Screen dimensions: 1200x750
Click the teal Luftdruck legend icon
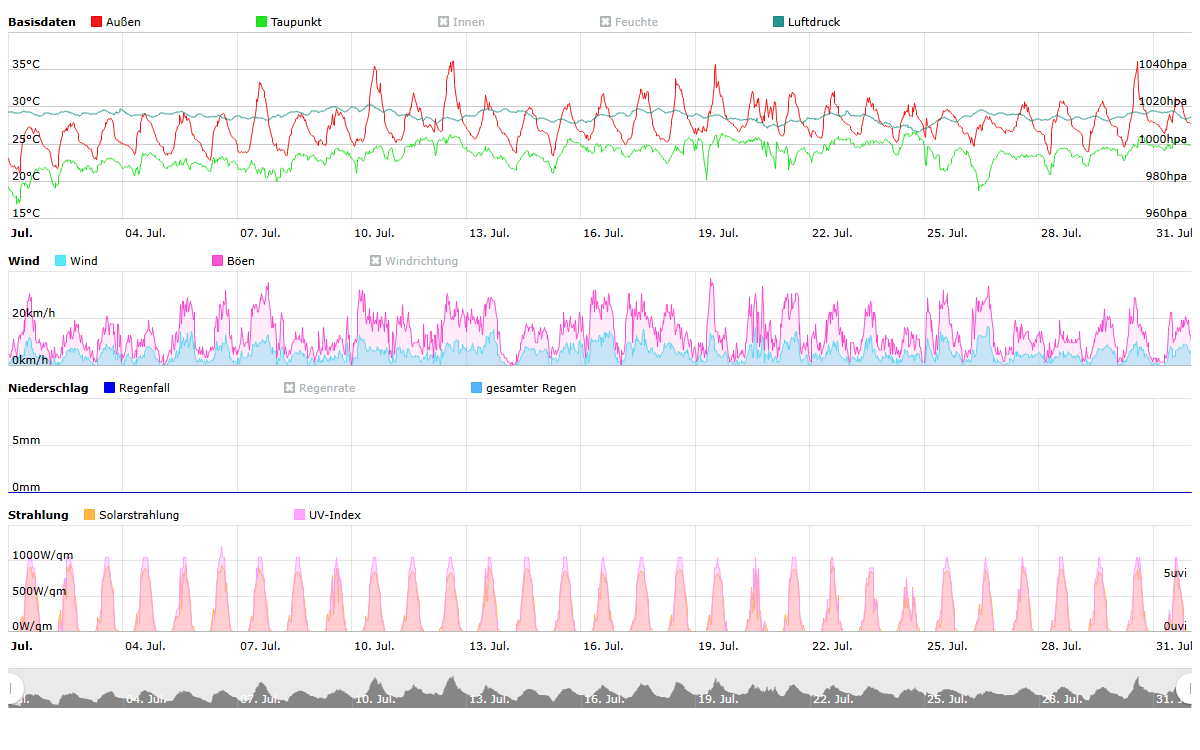tap(779, 22)
